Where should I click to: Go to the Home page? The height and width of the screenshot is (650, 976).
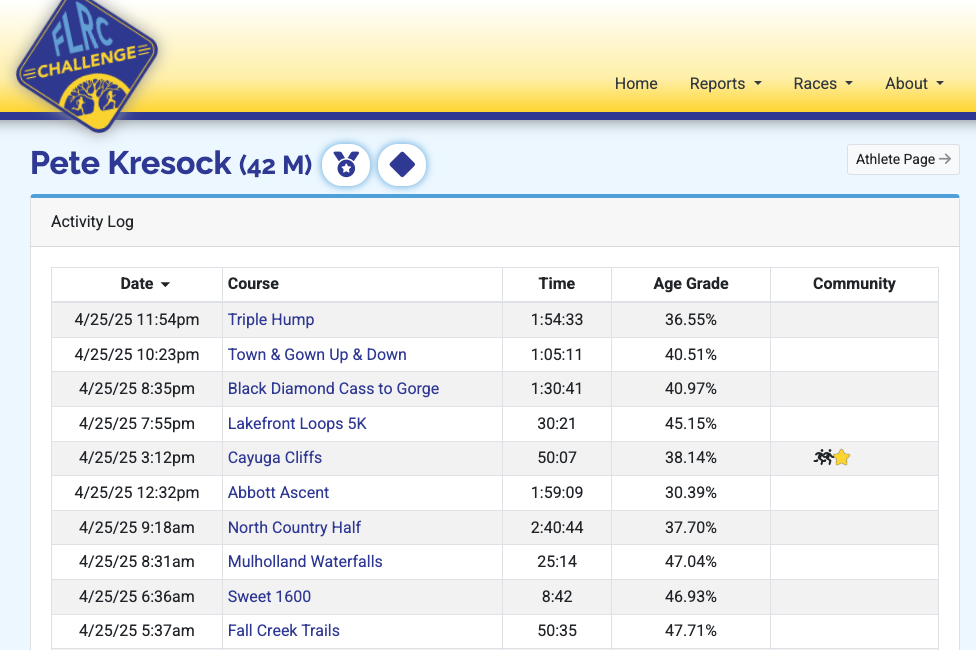pos(636,83)
